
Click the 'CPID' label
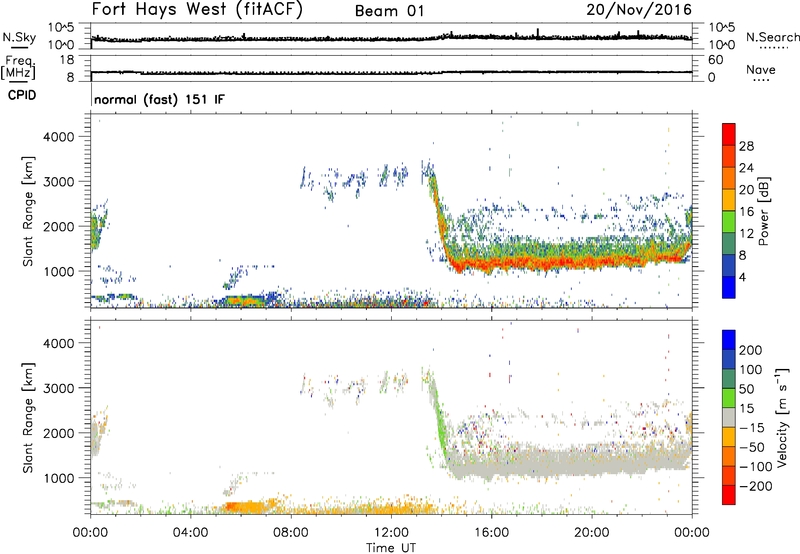click(22, 95)
